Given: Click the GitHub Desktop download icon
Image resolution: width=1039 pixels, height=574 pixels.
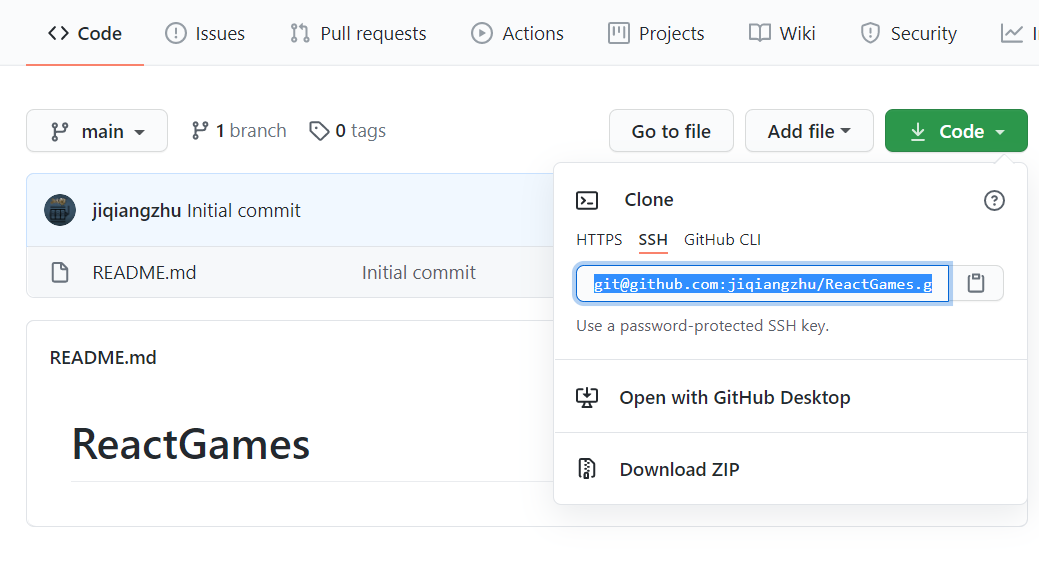Looking at the screenshot, I should [x=587, y=398].
